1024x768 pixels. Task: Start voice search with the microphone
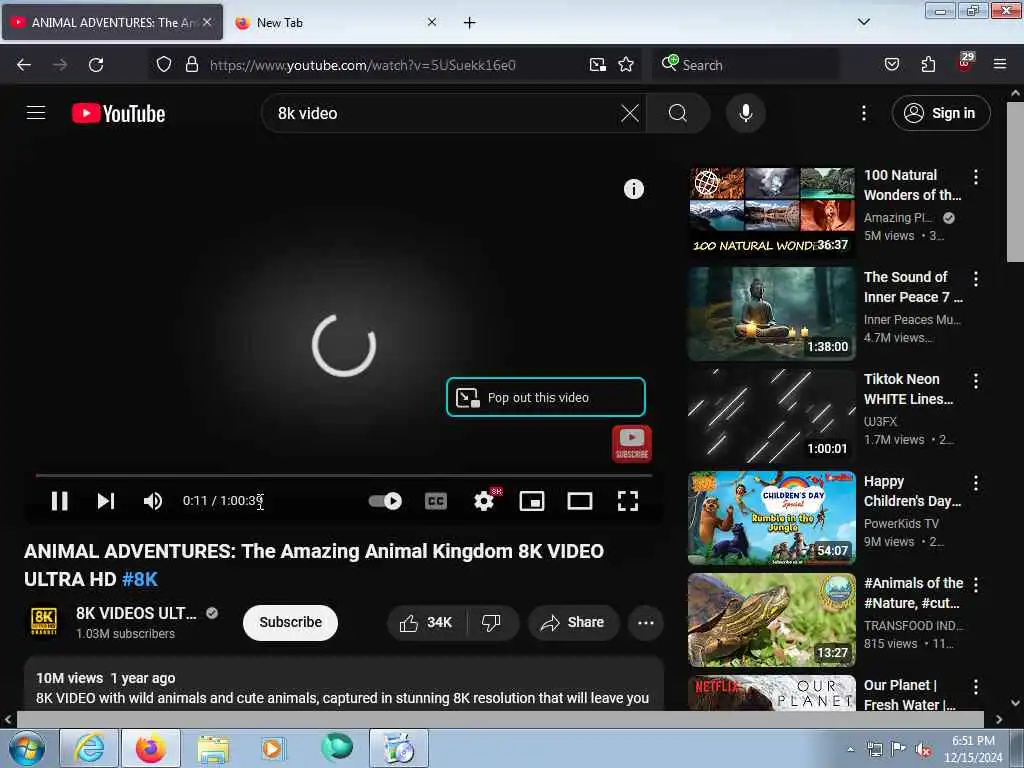(745, 114)
